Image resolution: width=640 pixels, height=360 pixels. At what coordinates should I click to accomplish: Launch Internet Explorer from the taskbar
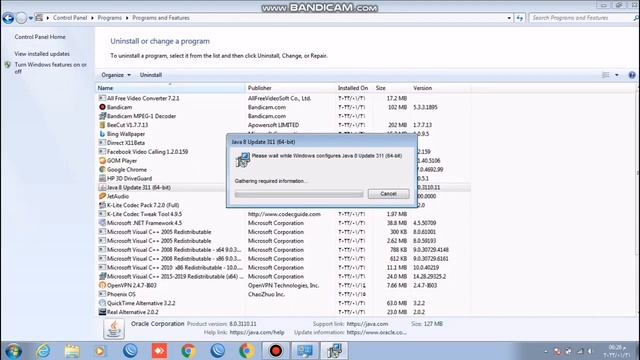click(x=43, y=351)
